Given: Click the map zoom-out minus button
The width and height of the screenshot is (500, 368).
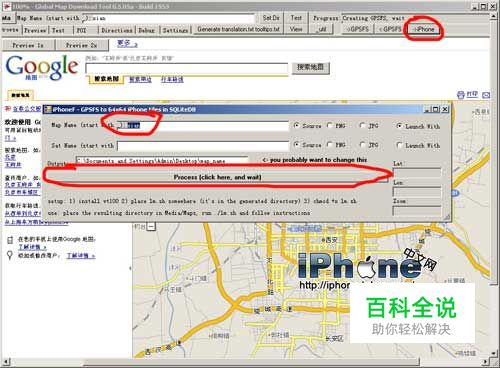Looking at the screenshot, I should pos(151,227).
